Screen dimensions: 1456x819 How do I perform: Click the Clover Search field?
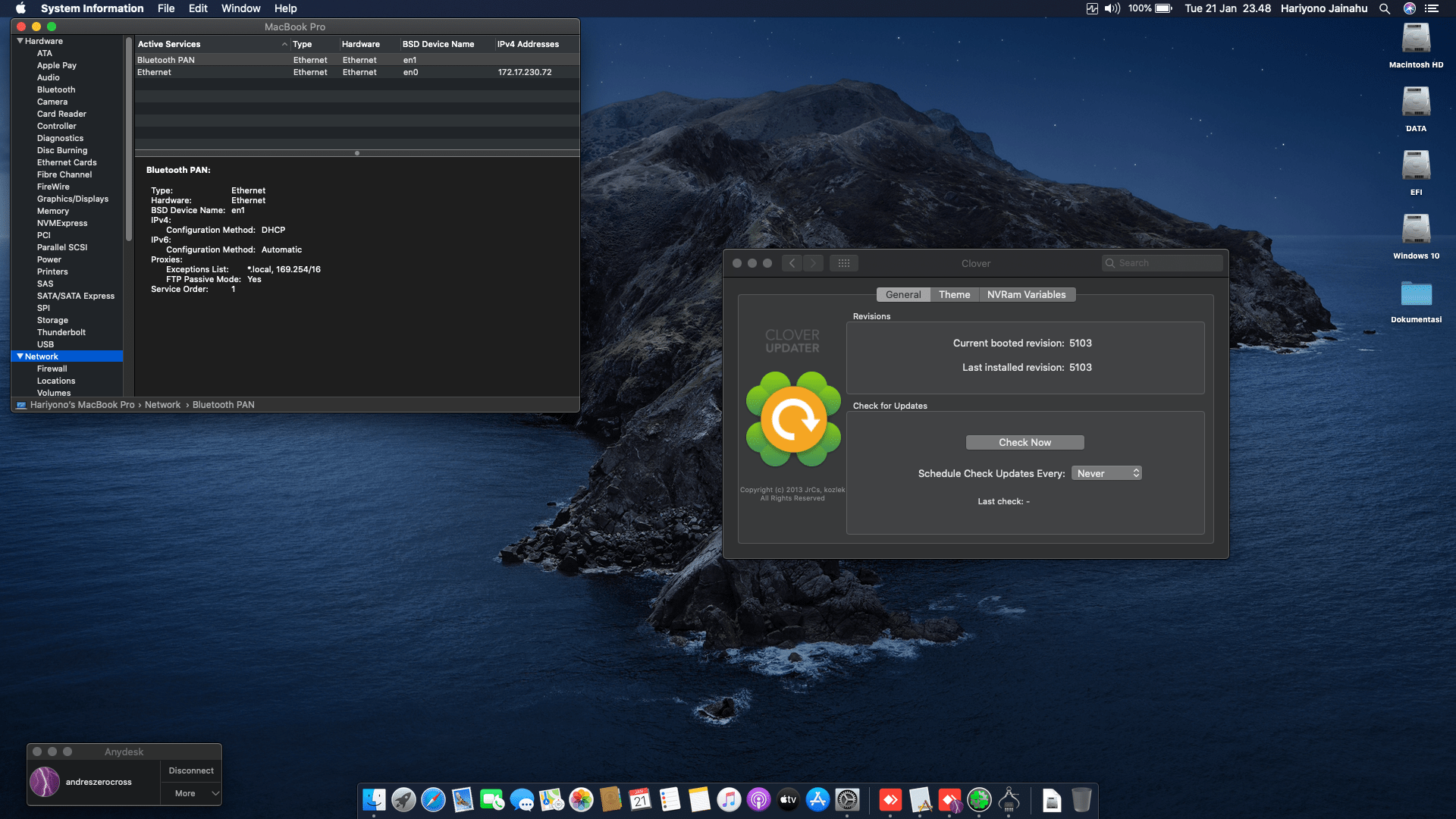coord(1162,263)
